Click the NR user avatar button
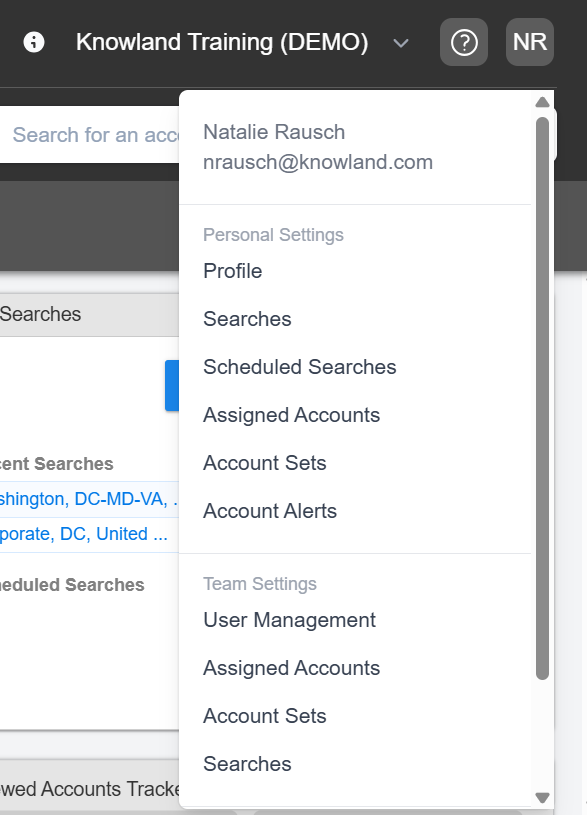Image resolution: width=587 pixels, height=815 pixels. click(530, 42)
